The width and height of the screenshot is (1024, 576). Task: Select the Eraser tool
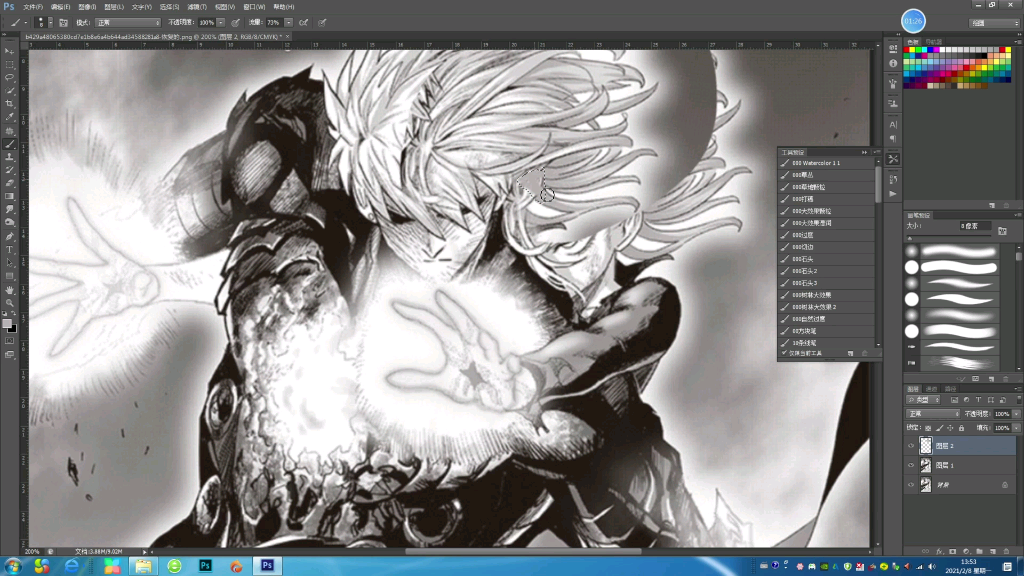click(9, 184)
